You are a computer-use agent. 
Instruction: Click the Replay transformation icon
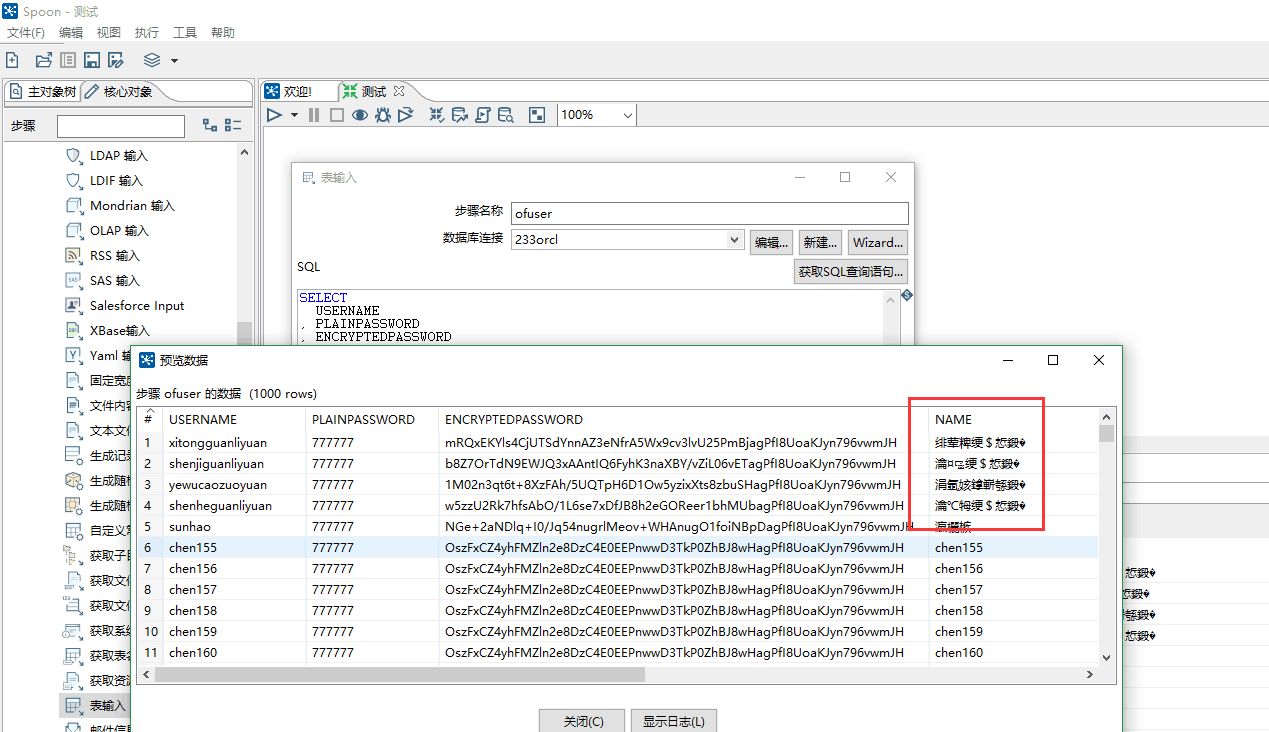405,115
